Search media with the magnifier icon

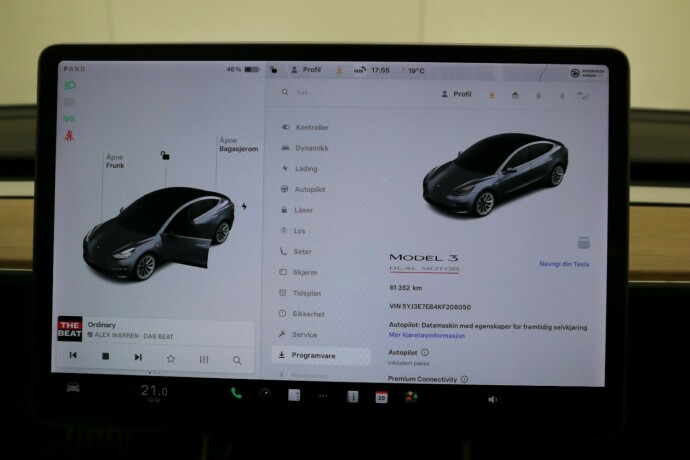click(x=237, y=358)
